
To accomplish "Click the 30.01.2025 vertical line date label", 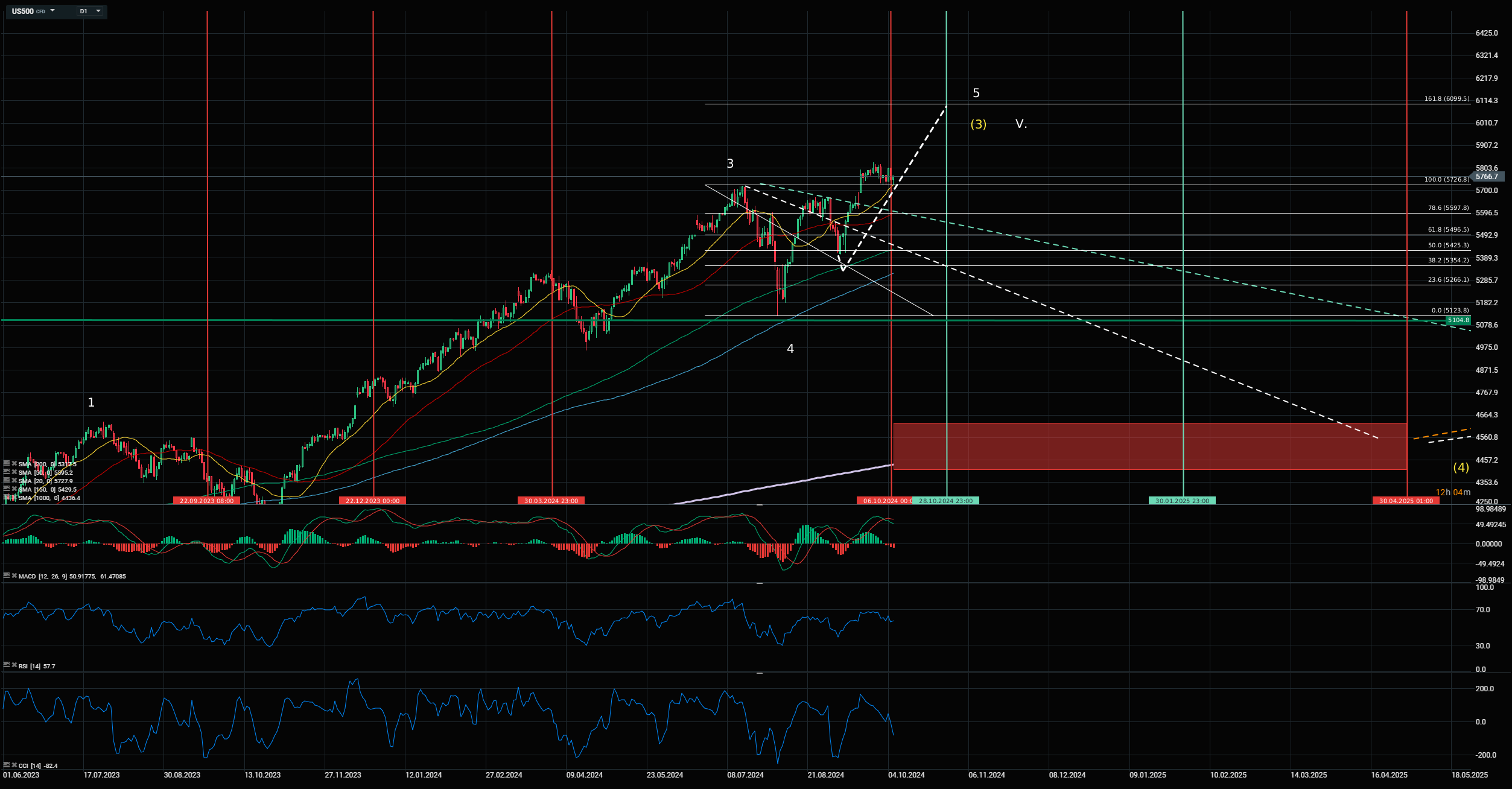I will pyautogui.click(x=1182, y=501).
